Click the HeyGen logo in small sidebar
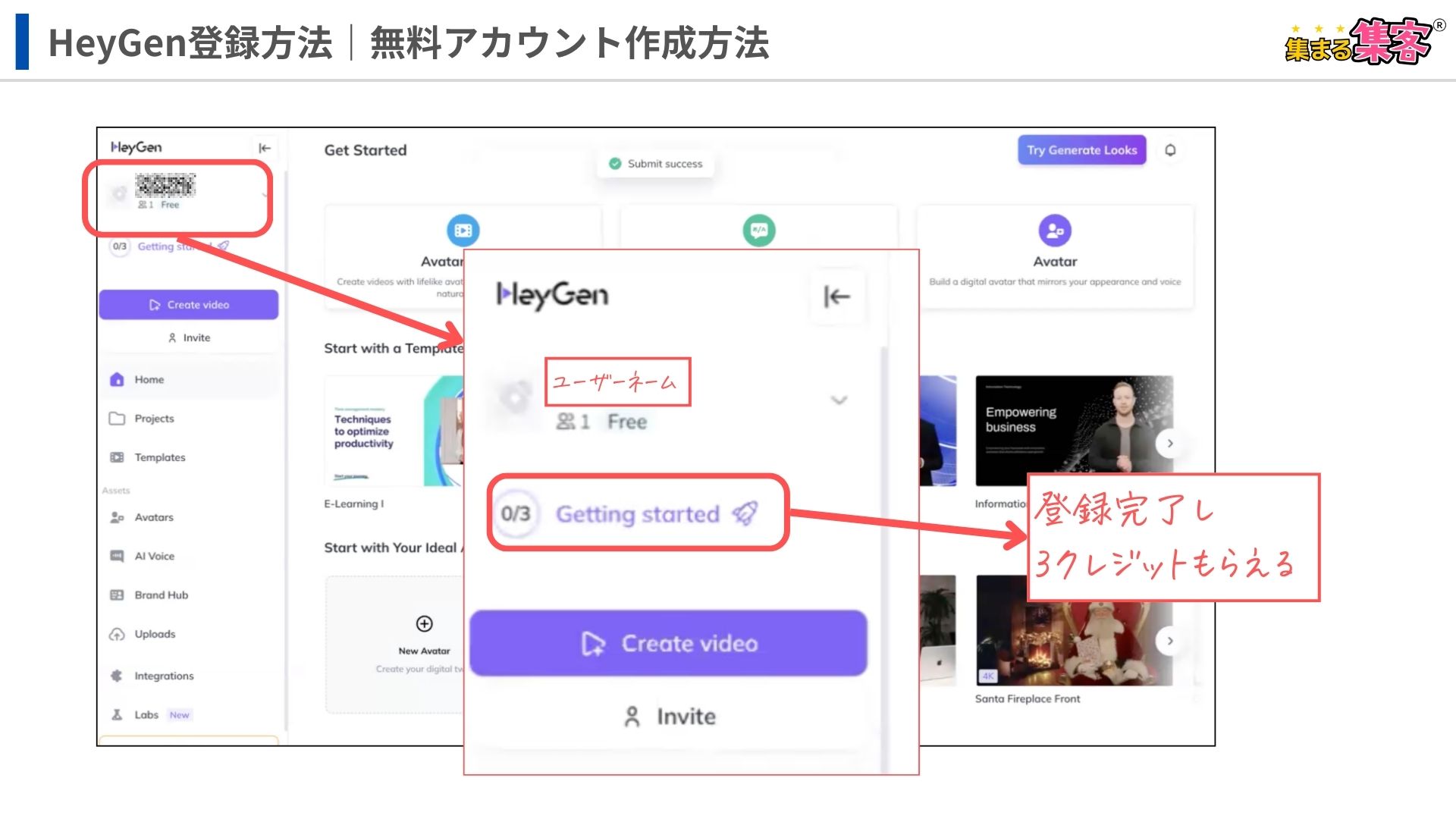Image resolution: width=1456 pixels, height=819 pixels. point(136,147)
